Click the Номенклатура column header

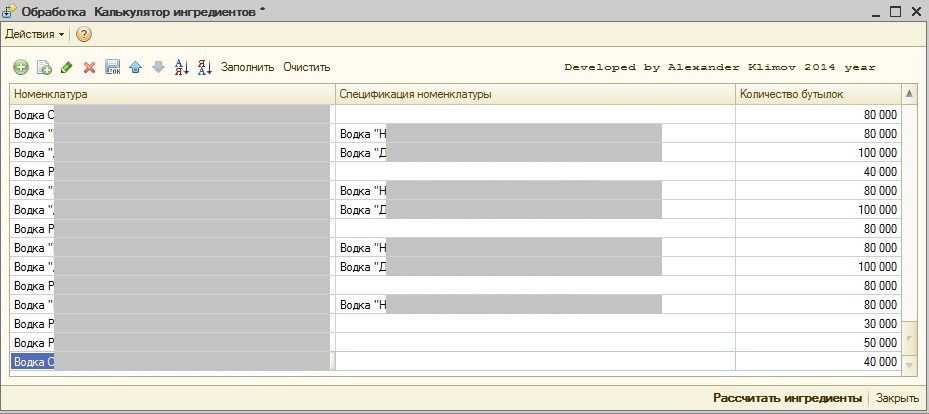pyautogui.click(x=172, y=94)
